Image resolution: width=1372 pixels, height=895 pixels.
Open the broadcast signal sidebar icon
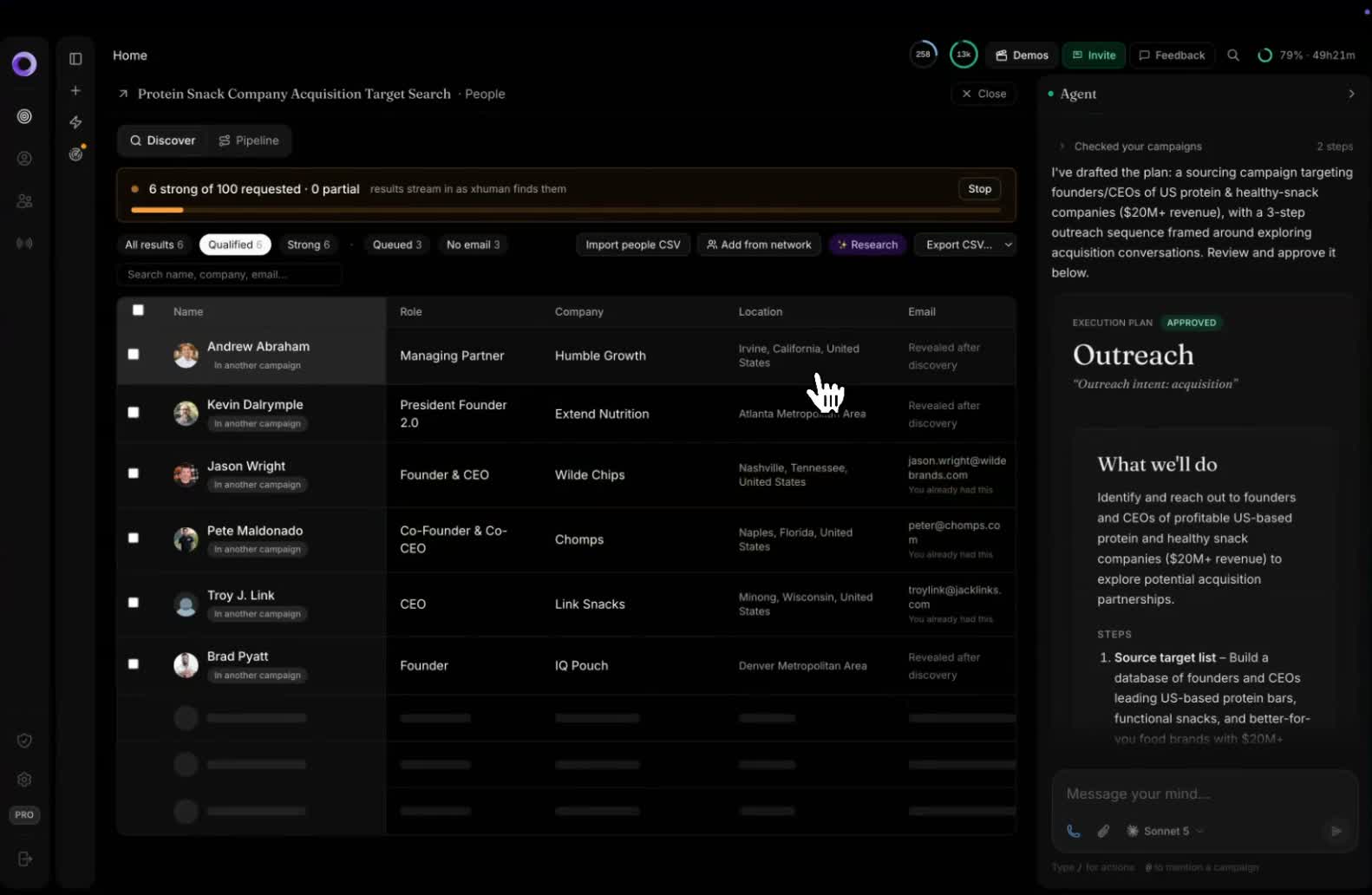24,244
